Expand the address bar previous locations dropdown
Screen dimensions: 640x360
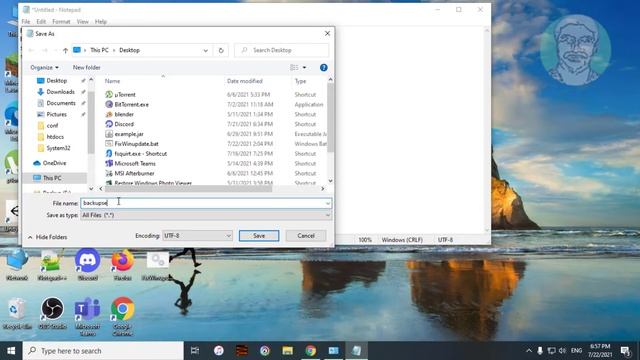click(205, 50)
